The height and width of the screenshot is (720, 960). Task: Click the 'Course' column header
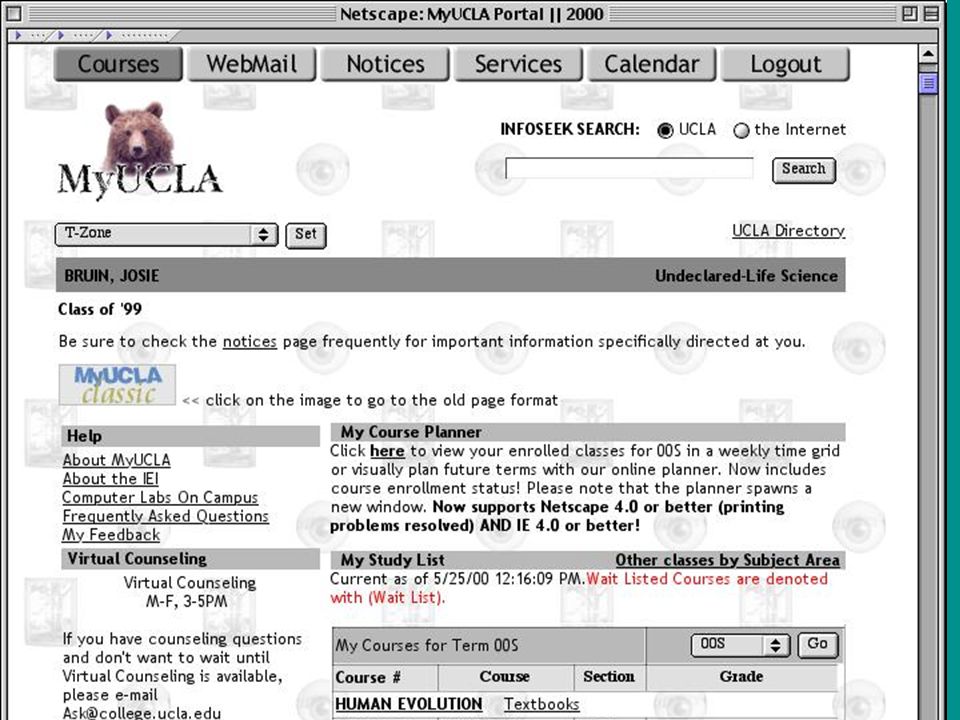click(x=504, y=677)
